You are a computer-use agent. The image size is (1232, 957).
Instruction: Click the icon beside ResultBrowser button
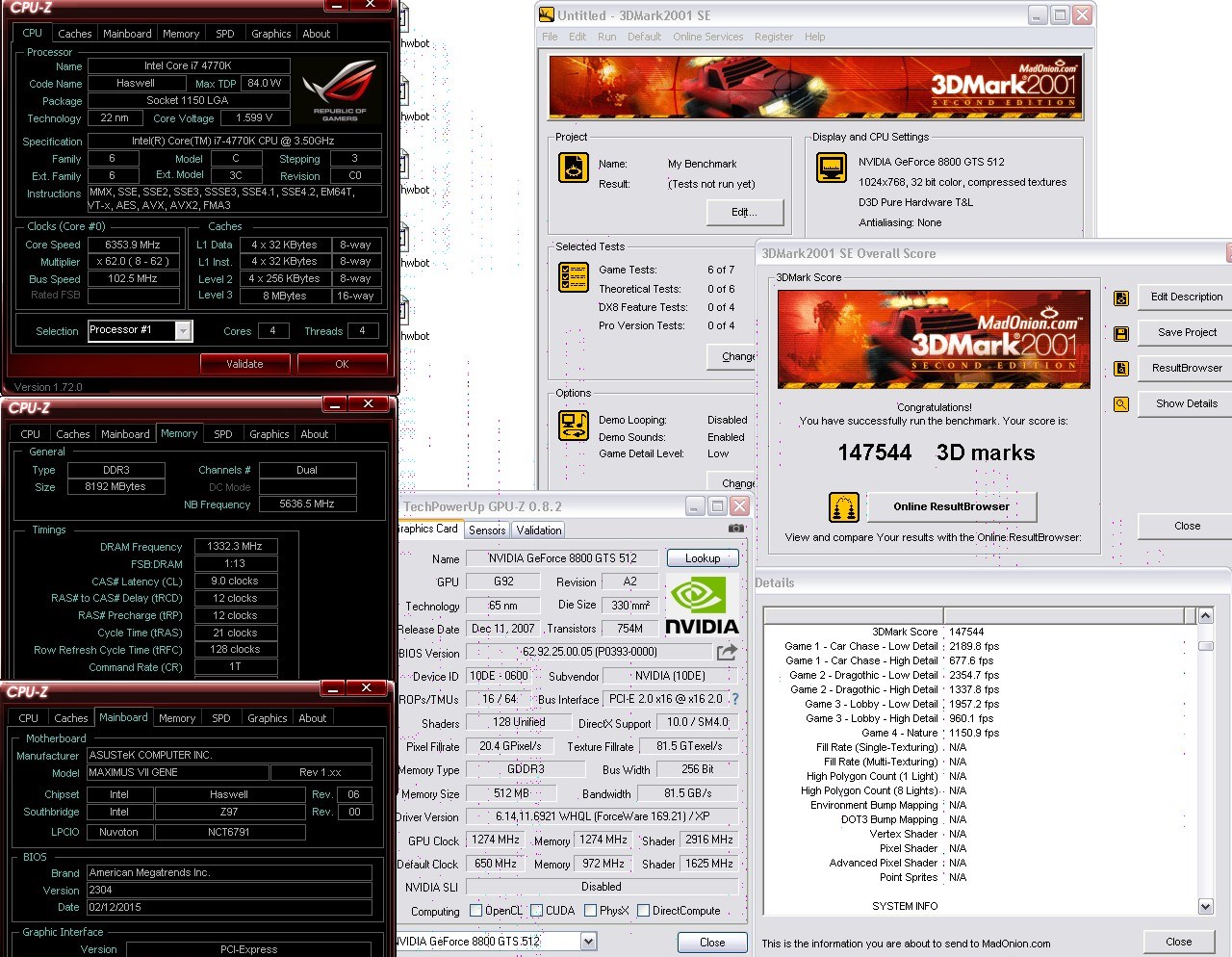point(1121,369)
